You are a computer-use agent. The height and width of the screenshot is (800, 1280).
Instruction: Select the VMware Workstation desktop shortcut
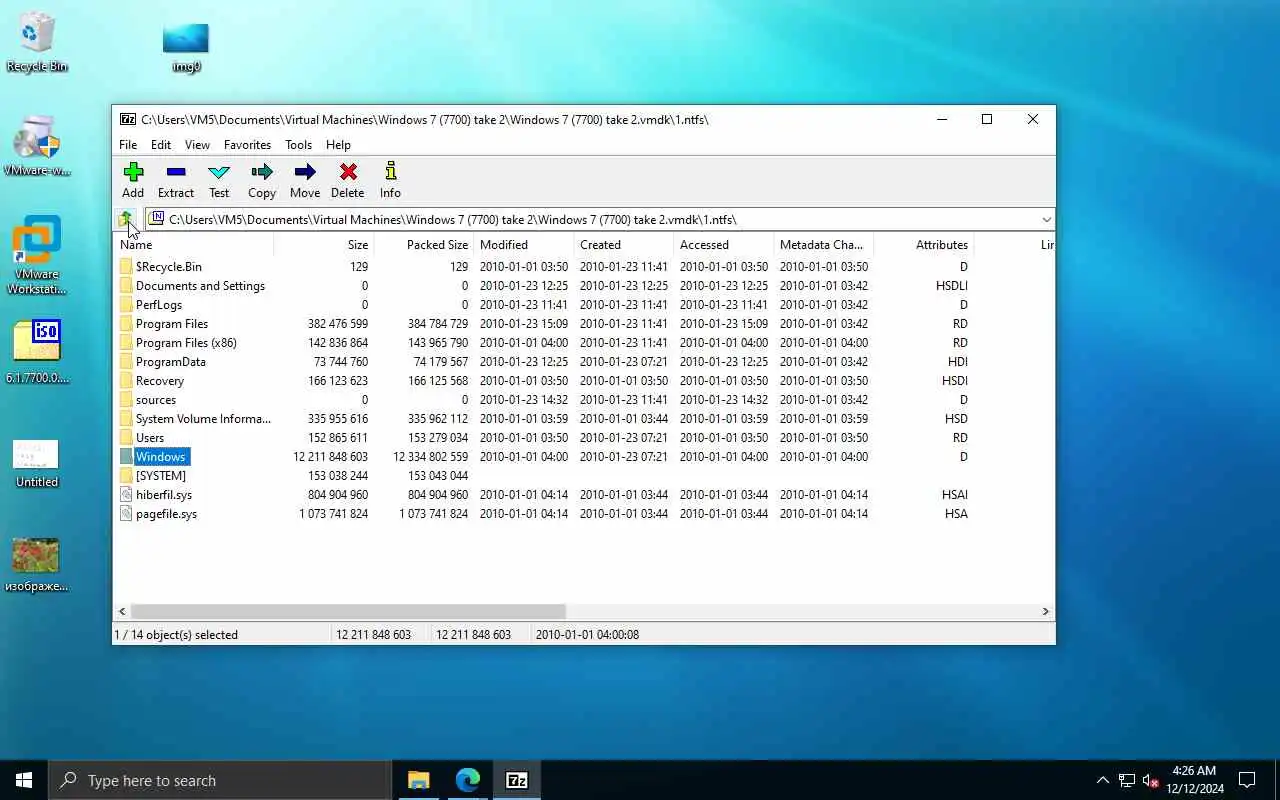37,256
